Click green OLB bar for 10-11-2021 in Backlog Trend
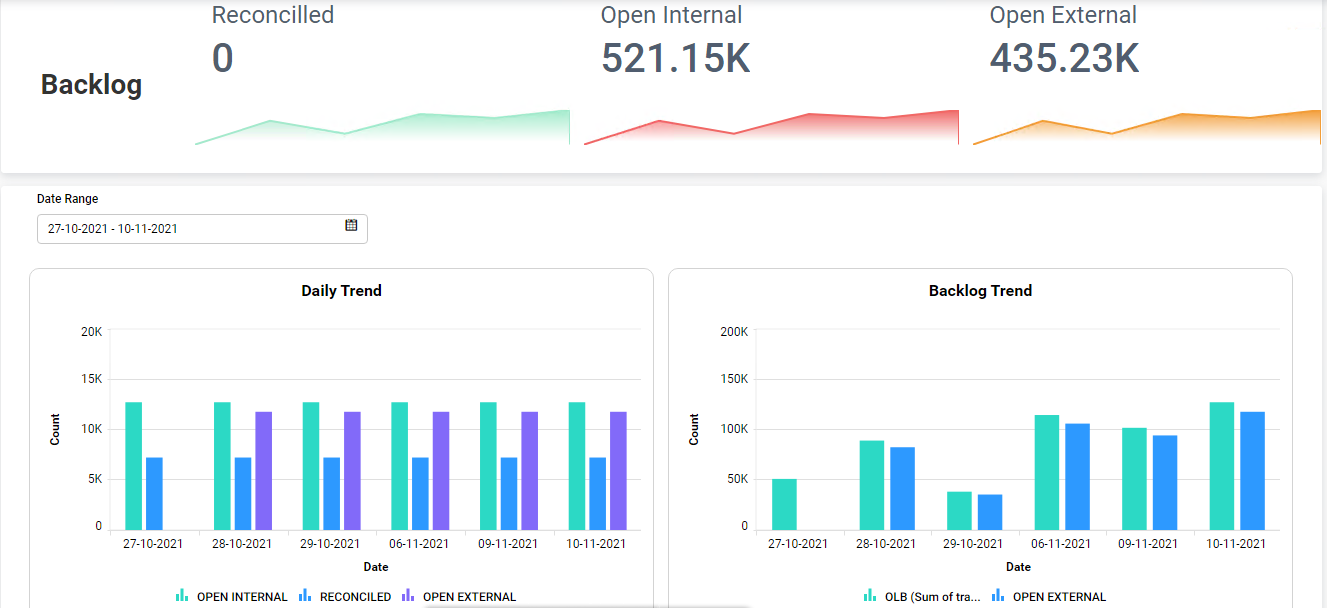 (x=1222, y=466)
